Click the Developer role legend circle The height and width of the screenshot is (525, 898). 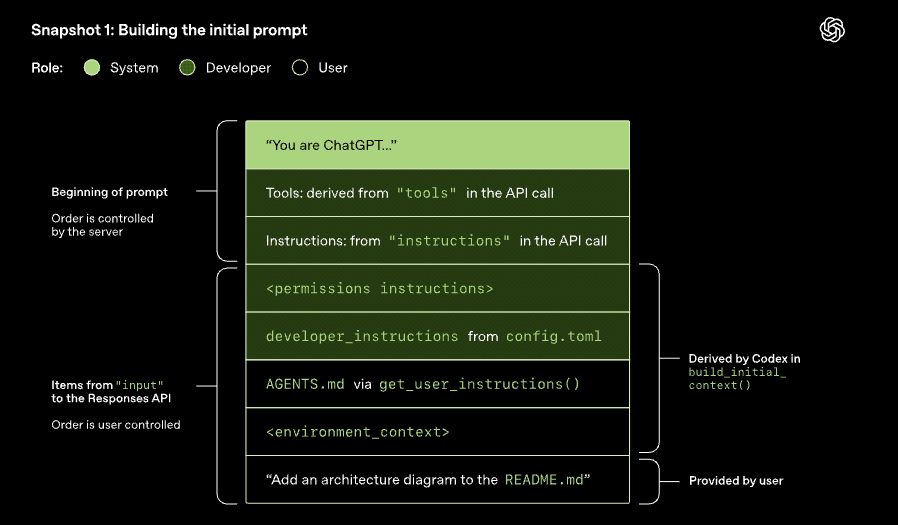(187, 68)
